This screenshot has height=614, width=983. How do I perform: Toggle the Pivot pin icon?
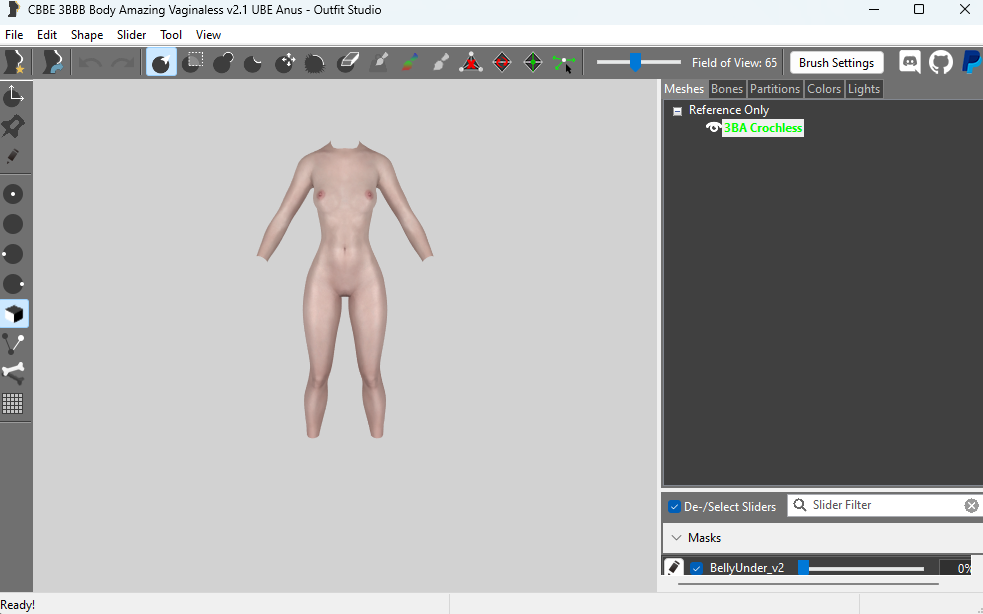coord(13,126)
